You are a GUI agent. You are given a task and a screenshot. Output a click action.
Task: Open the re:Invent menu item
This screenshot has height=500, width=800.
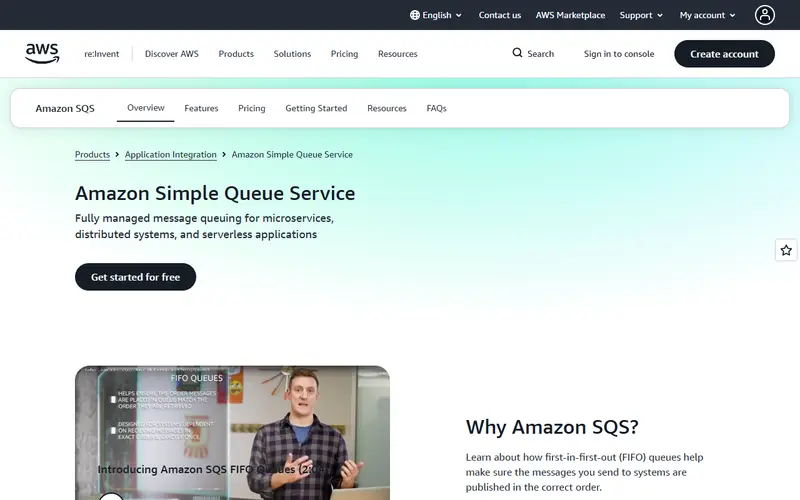pos(102,54)
